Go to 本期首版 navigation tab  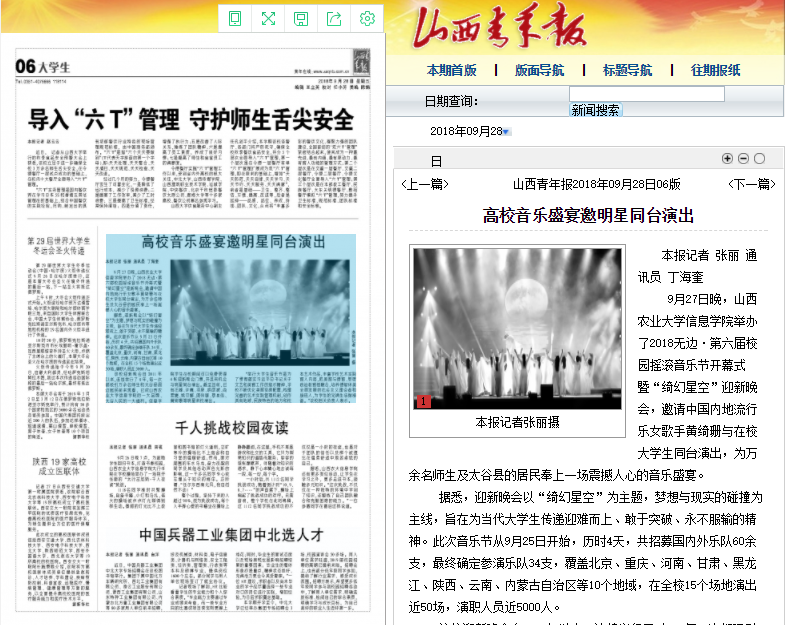point(451,70)
